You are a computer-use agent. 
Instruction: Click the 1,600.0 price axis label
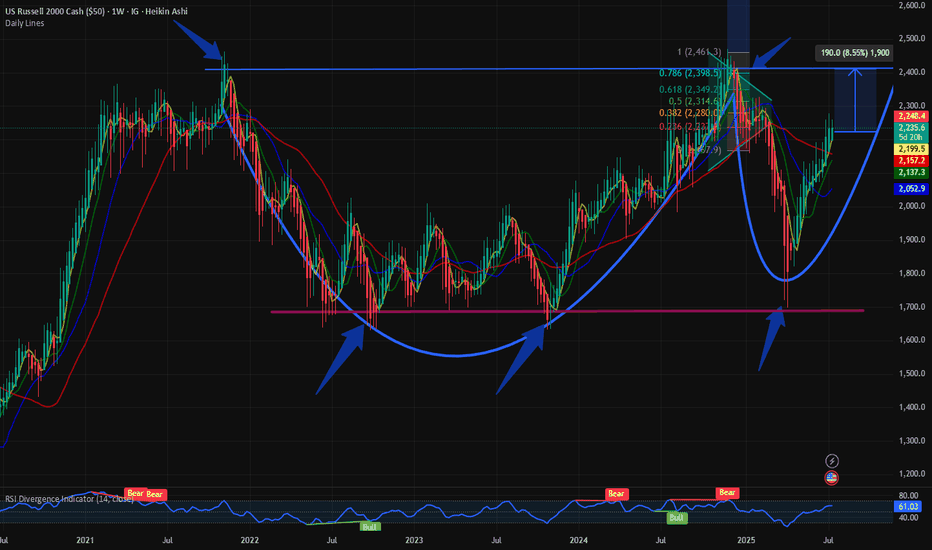click(911, 340)
